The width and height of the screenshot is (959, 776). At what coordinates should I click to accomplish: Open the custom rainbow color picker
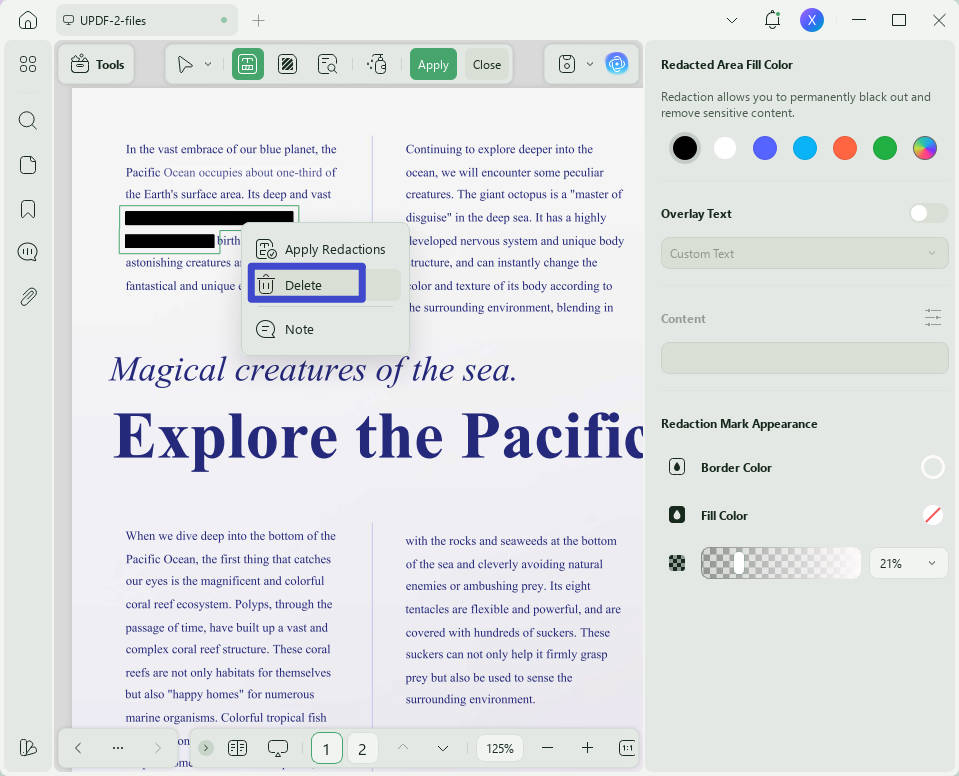[925, 148]
